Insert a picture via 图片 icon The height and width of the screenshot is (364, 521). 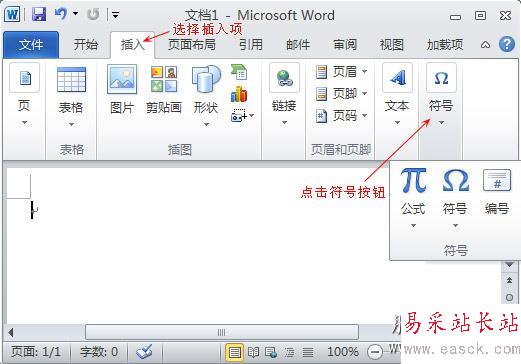tap(122, 79)
